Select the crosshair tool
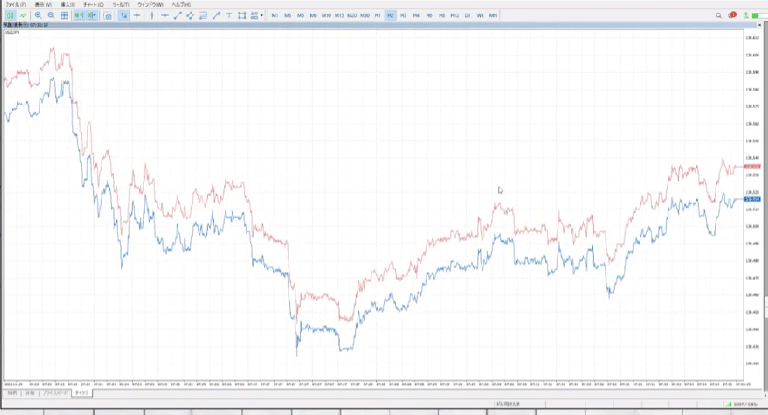 (x=137, y=16)
